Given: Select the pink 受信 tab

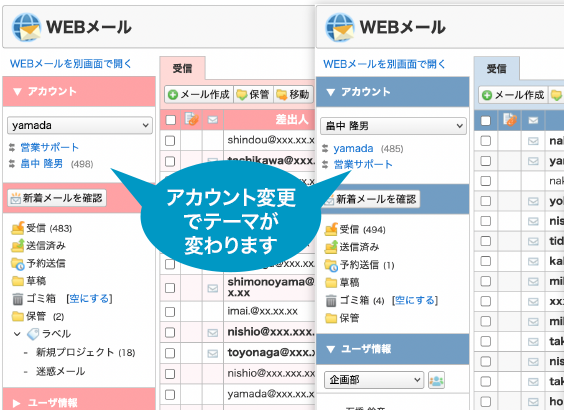Looking at the screenshot, I should point(182,68).
